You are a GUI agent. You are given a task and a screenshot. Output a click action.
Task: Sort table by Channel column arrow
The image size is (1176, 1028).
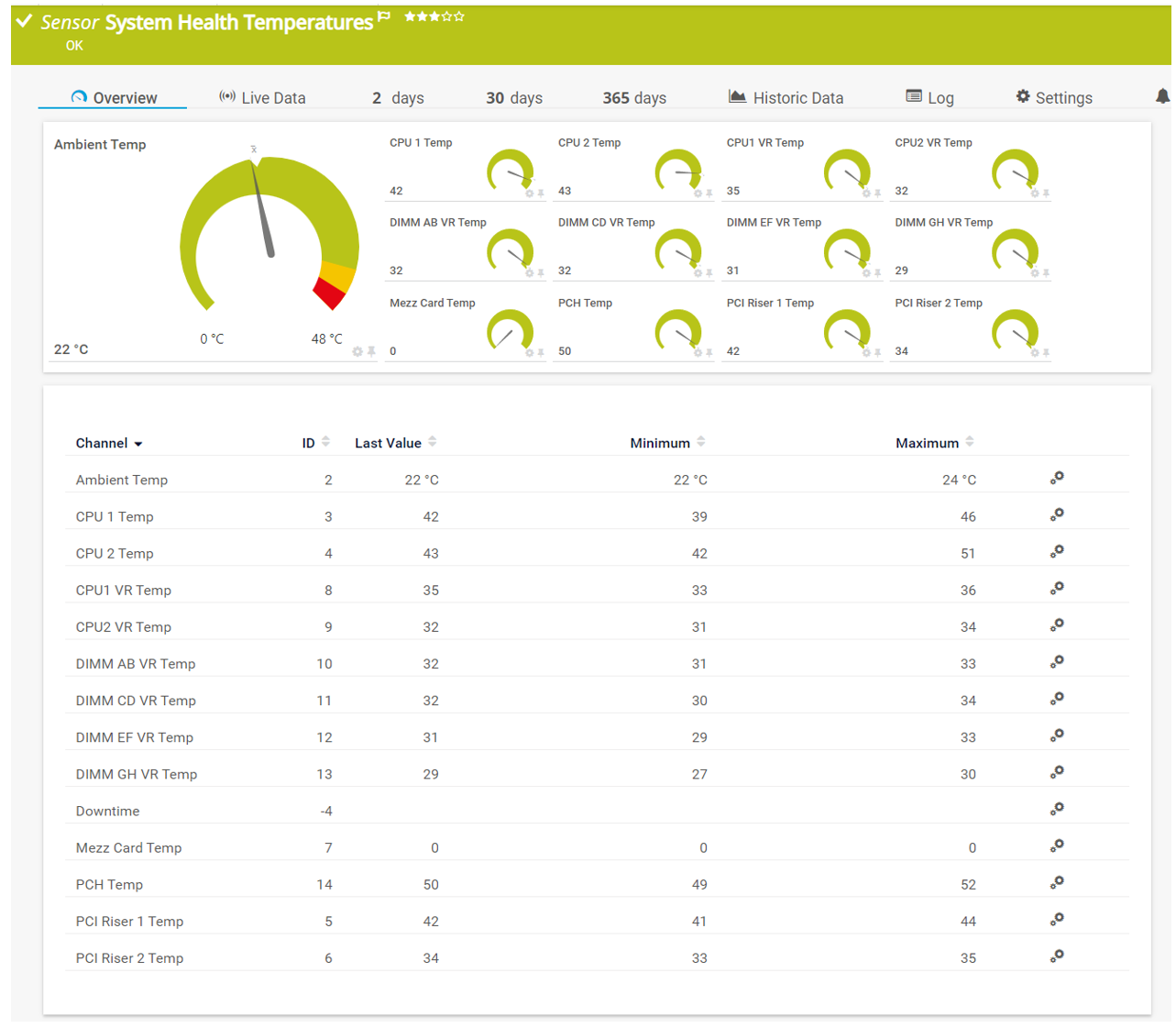coord(138,444)
